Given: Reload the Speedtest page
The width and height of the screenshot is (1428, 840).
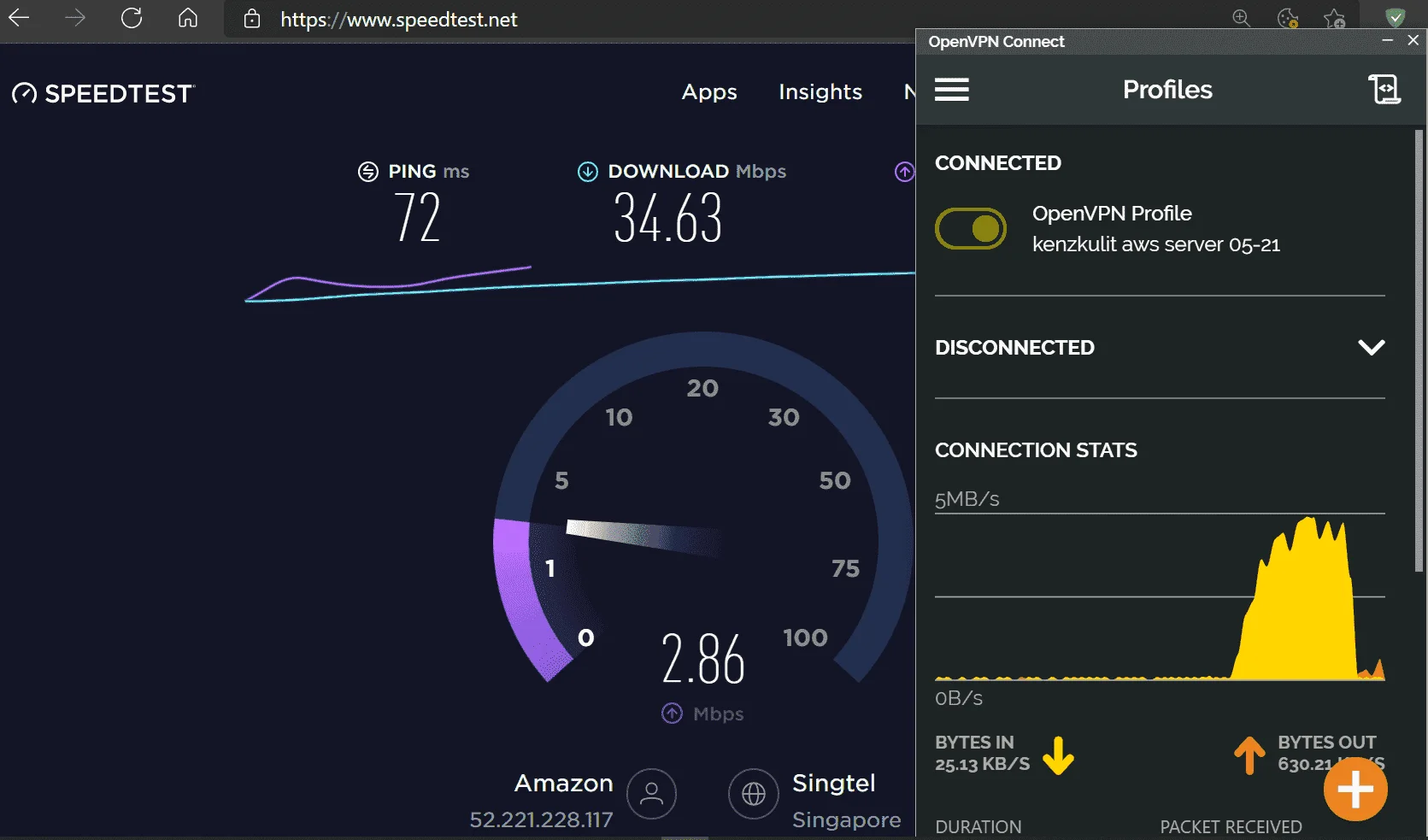Looking at the screenshot, I should tap(132, 18).
